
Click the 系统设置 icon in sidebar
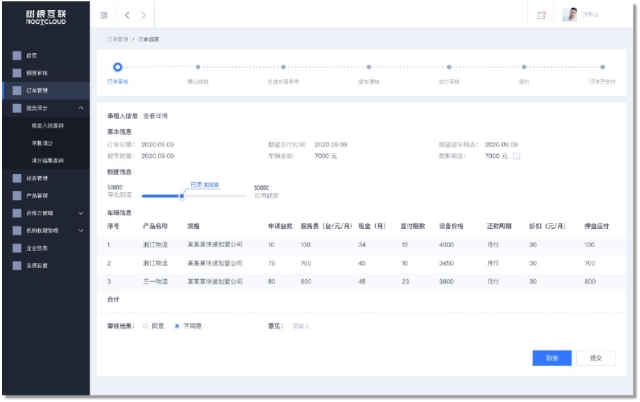[x=17, y=265]
